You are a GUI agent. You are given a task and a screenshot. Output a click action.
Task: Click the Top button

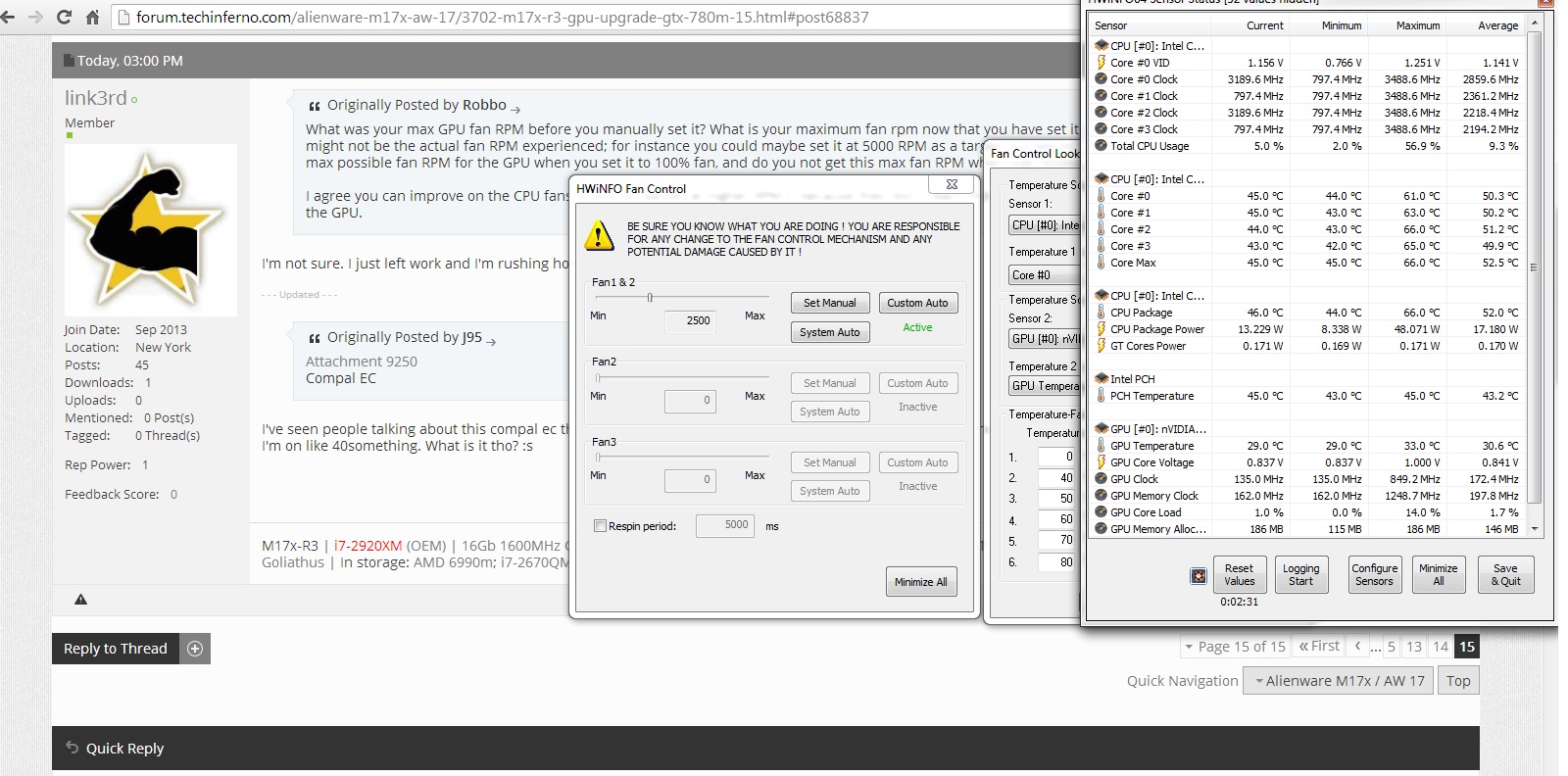click(x=1458, y=681)
